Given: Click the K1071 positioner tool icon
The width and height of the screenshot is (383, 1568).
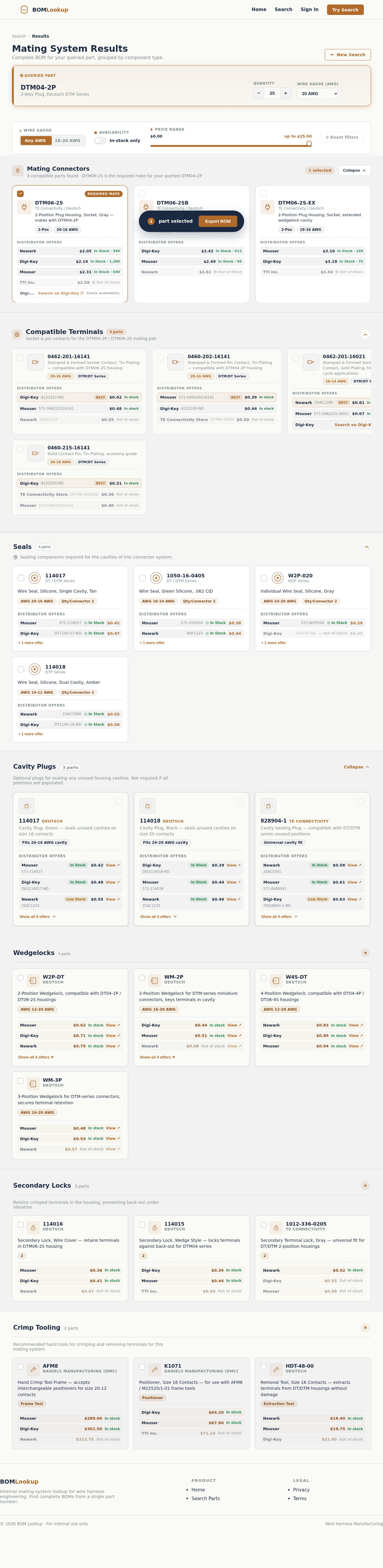Looking at the screenshot, I should click(155, 1369).
